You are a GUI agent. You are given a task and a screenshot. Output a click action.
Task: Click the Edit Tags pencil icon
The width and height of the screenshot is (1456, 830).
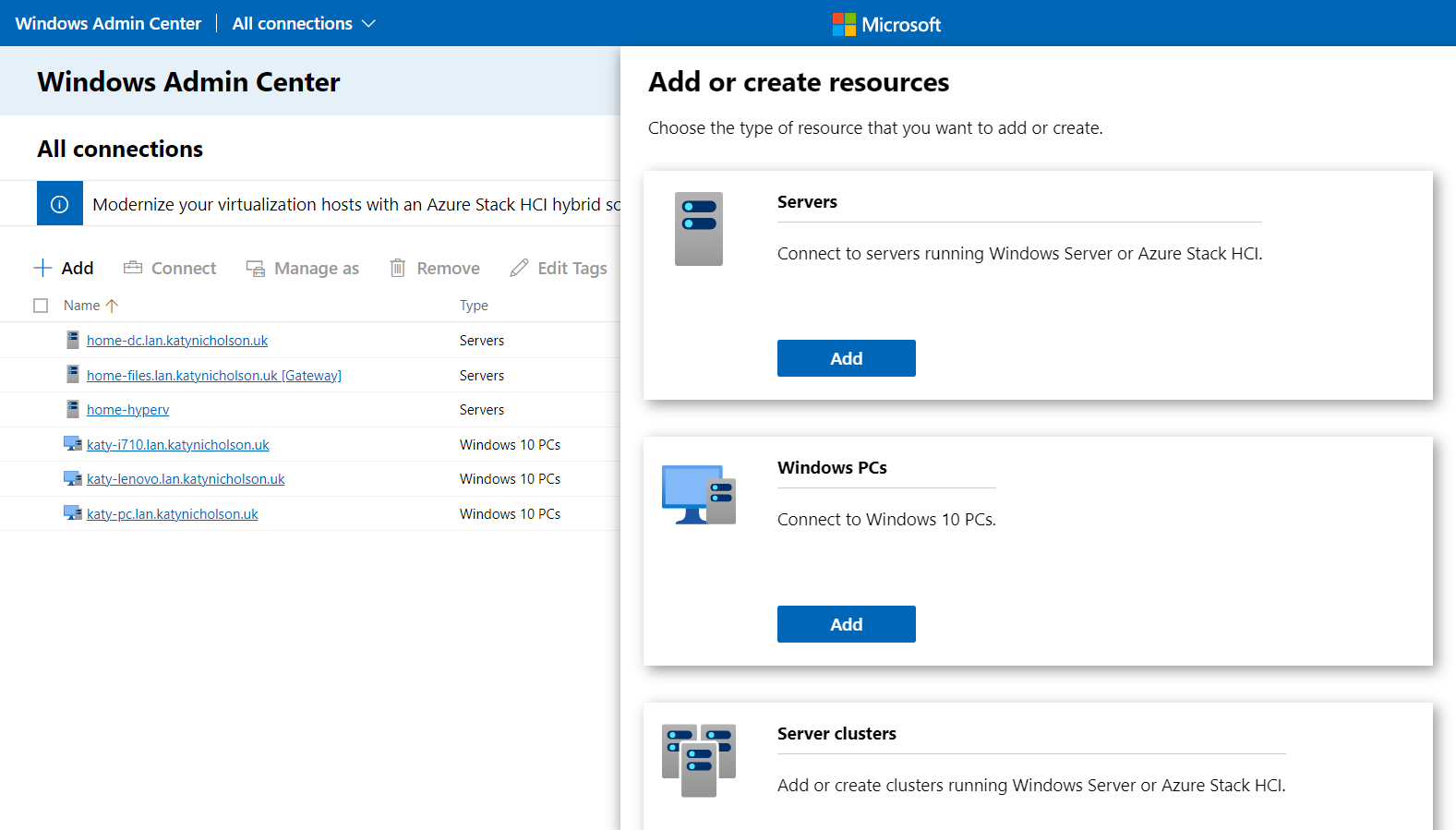[x=520, y=268]
